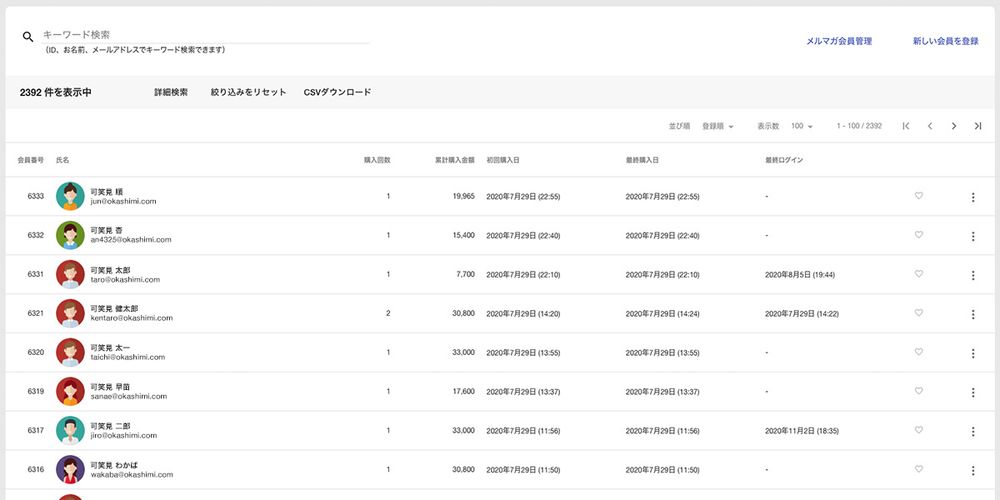Focus the キーワード検索 input field

[205, 35]
